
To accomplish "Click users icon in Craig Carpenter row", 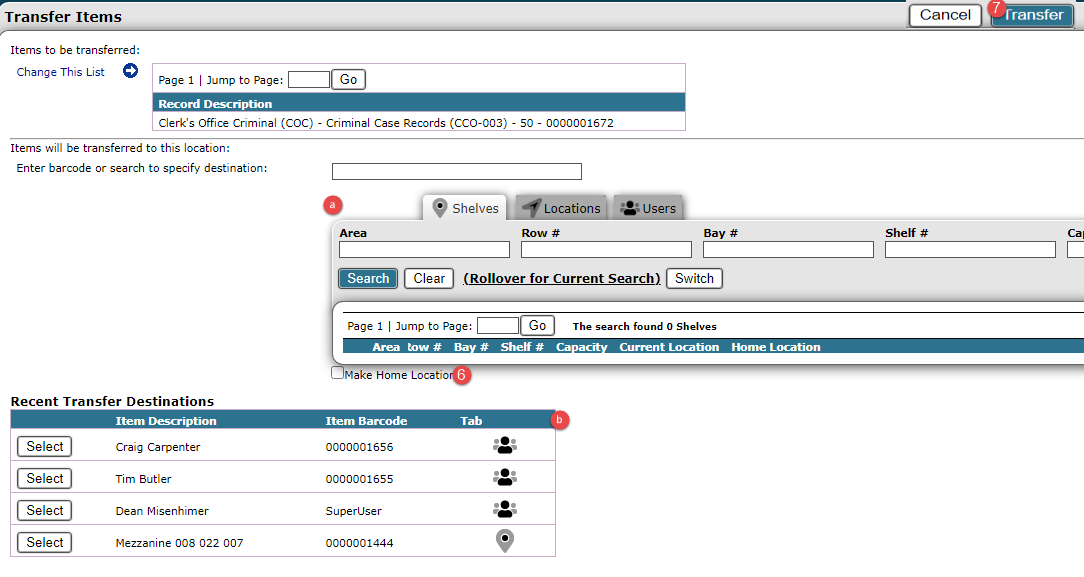I will [505, 446].
